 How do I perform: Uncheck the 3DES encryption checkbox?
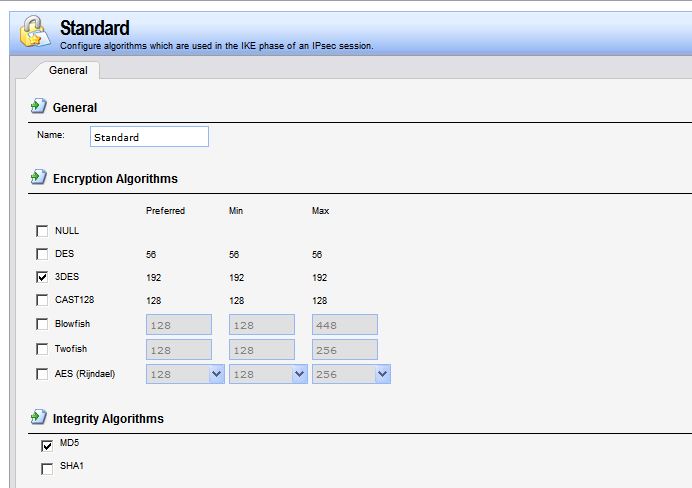42,277
